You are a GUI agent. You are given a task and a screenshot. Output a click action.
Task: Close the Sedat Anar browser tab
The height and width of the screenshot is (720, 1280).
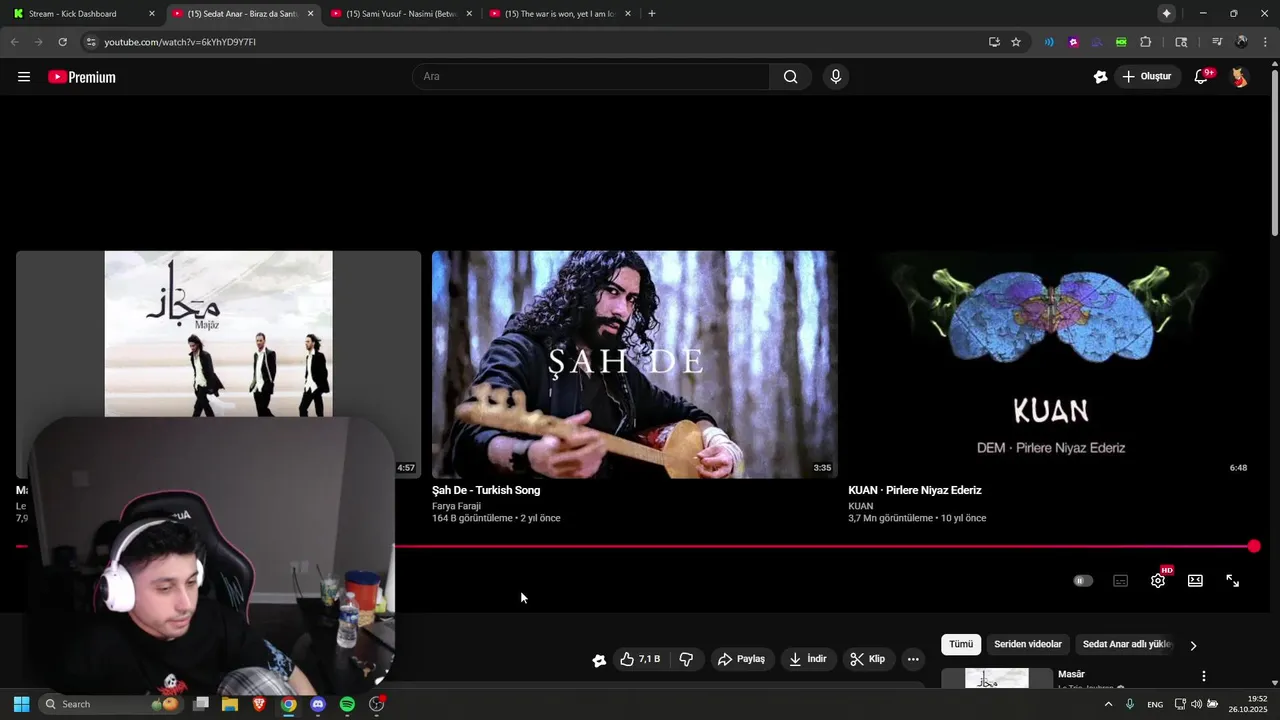(x=310, y=14)
